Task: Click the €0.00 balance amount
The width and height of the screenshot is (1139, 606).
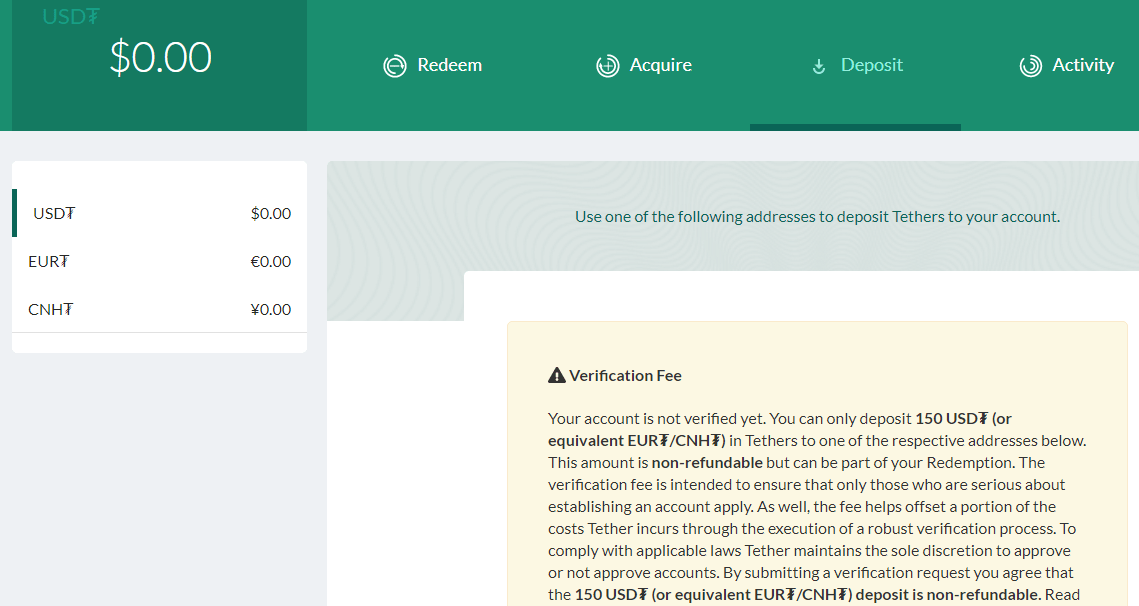Action: (270, 261)
